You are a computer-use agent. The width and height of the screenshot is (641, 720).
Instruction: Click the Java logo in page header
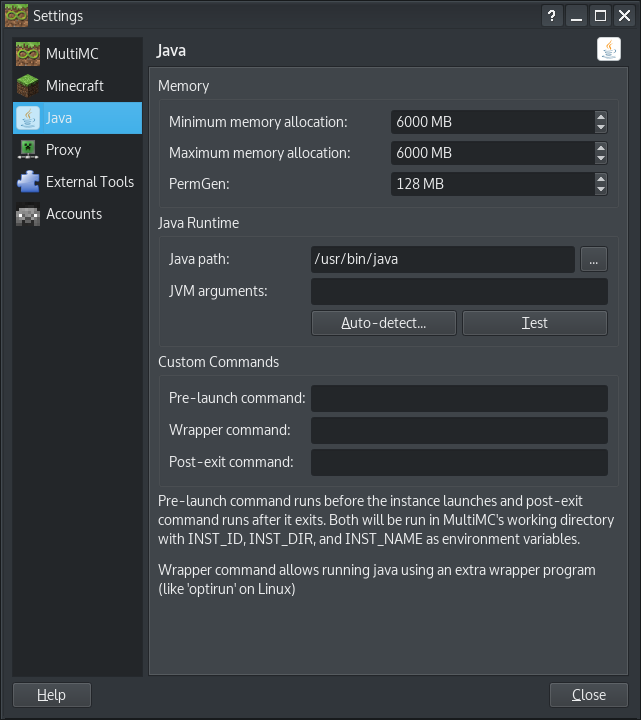609,49
